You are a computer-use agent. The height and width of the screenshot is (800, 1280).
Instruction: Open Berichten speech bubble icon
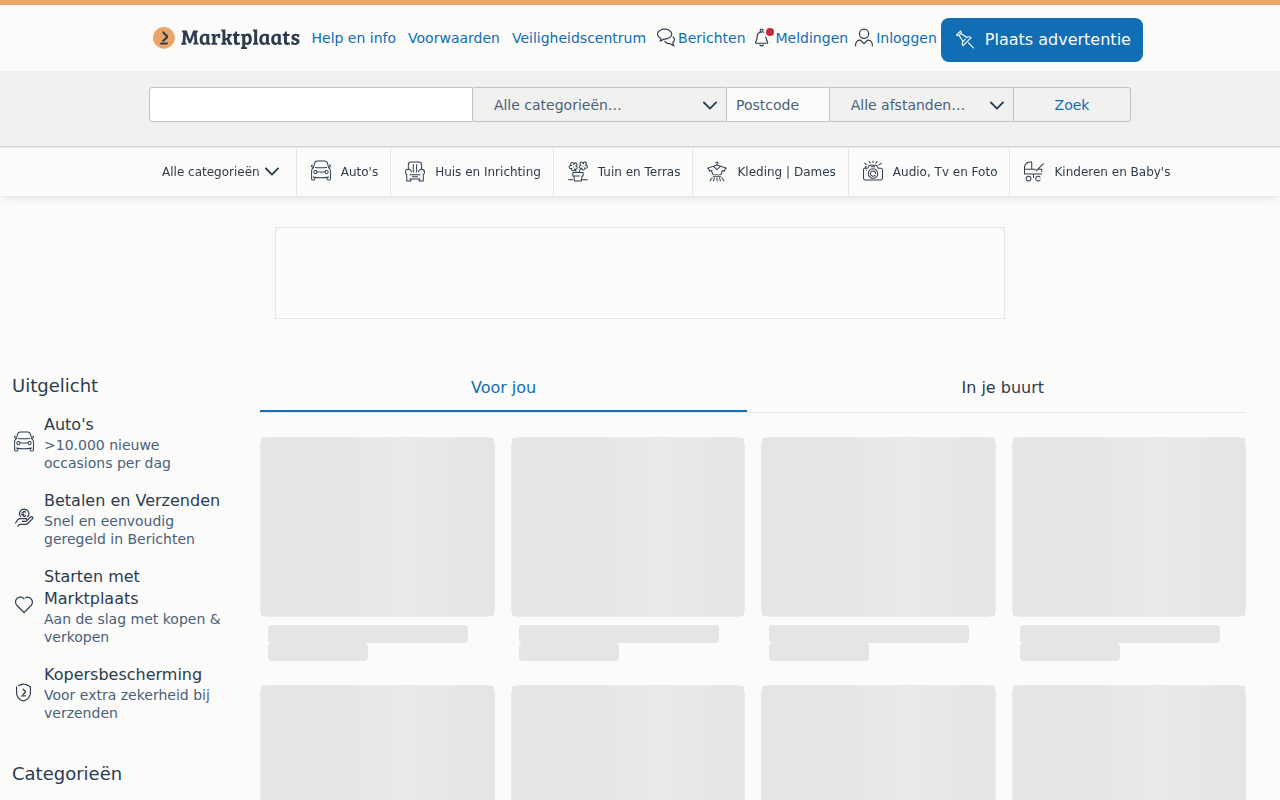coord(666,38)
